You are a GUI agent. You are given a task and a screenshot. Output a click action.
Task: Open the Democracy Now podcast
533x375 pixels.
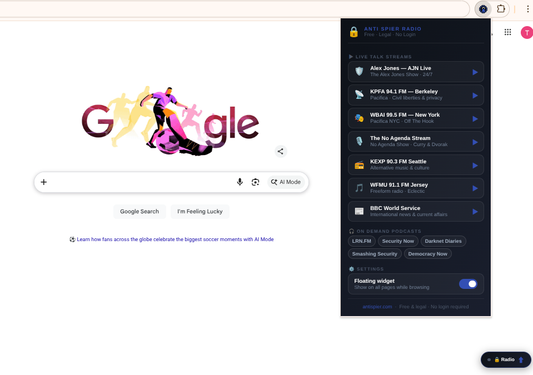[428, 254]
